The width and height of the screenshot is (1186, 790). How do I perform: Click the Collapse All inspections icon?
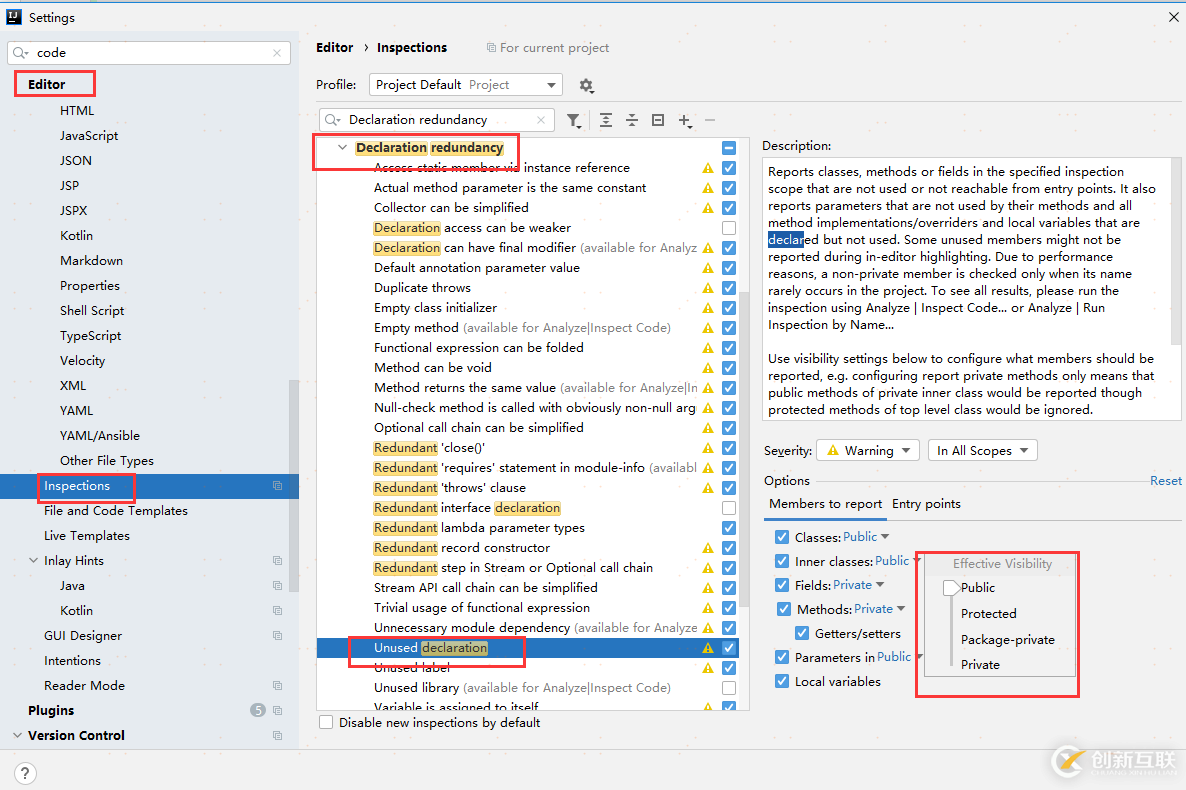(632, 120)
